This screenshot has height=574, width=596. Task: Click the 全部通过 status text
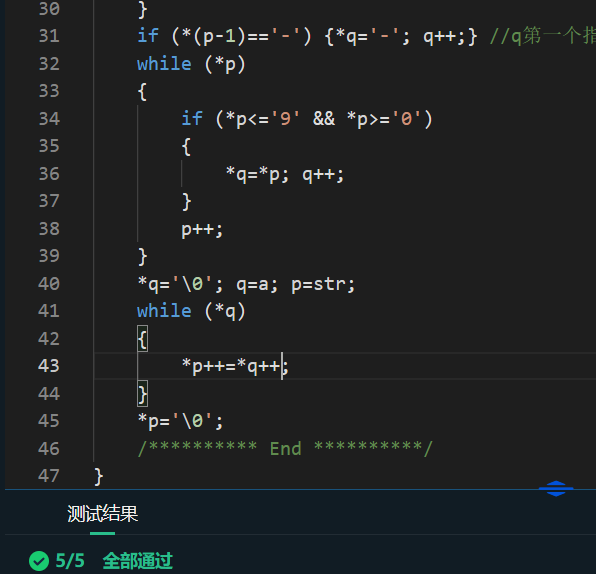137,561
